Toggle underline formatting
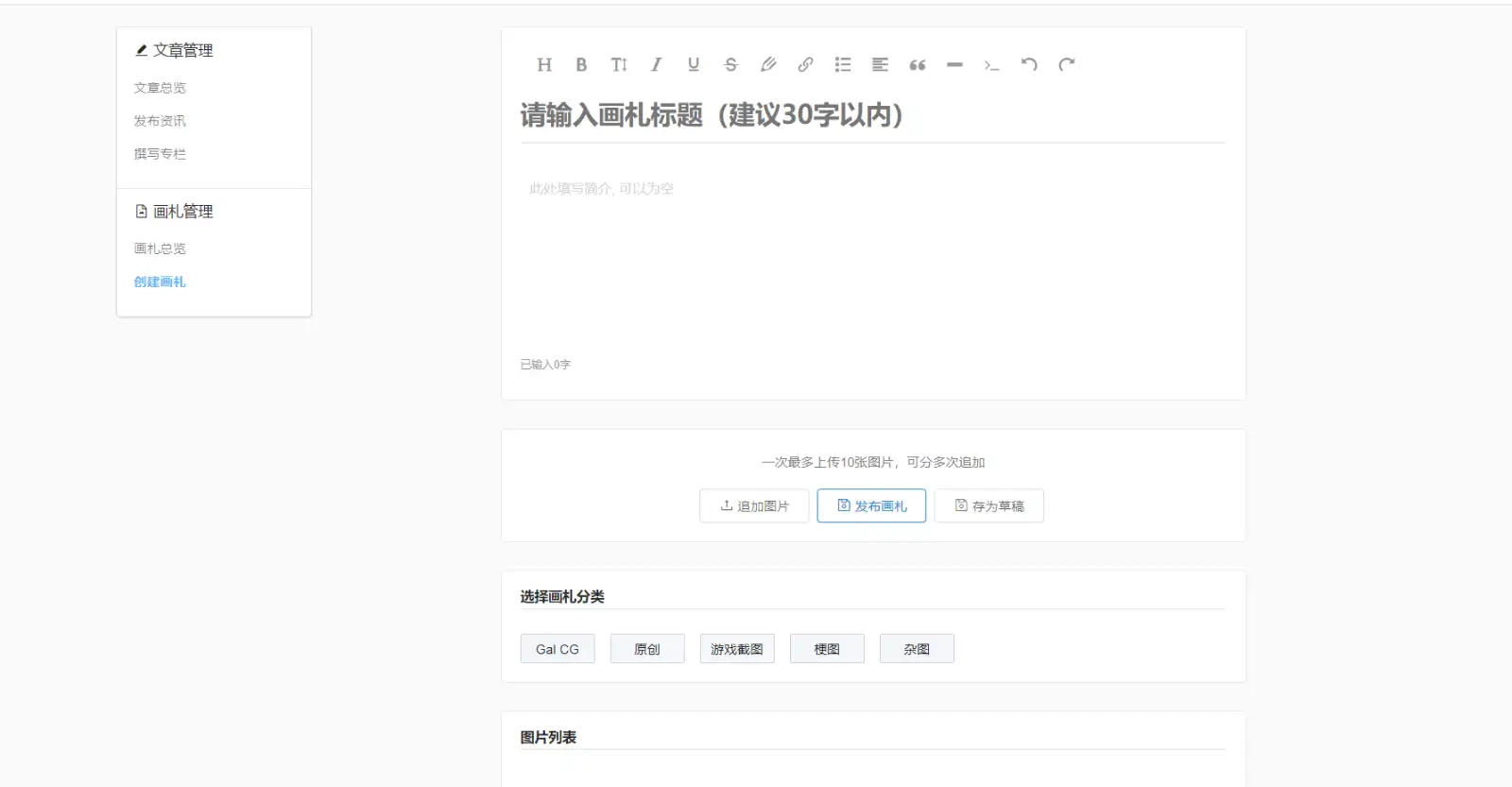The image size is (1512, 787). point(694,65)
